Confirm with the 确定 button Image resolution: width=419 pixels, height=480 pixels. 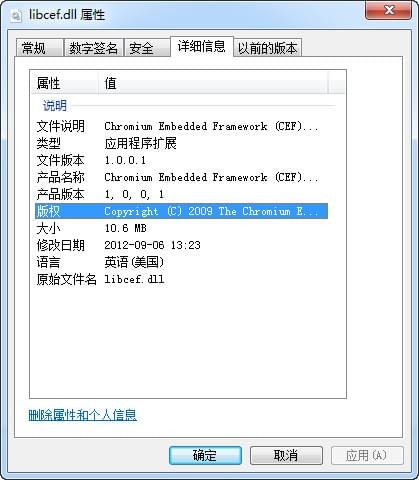tap(205, 455)
